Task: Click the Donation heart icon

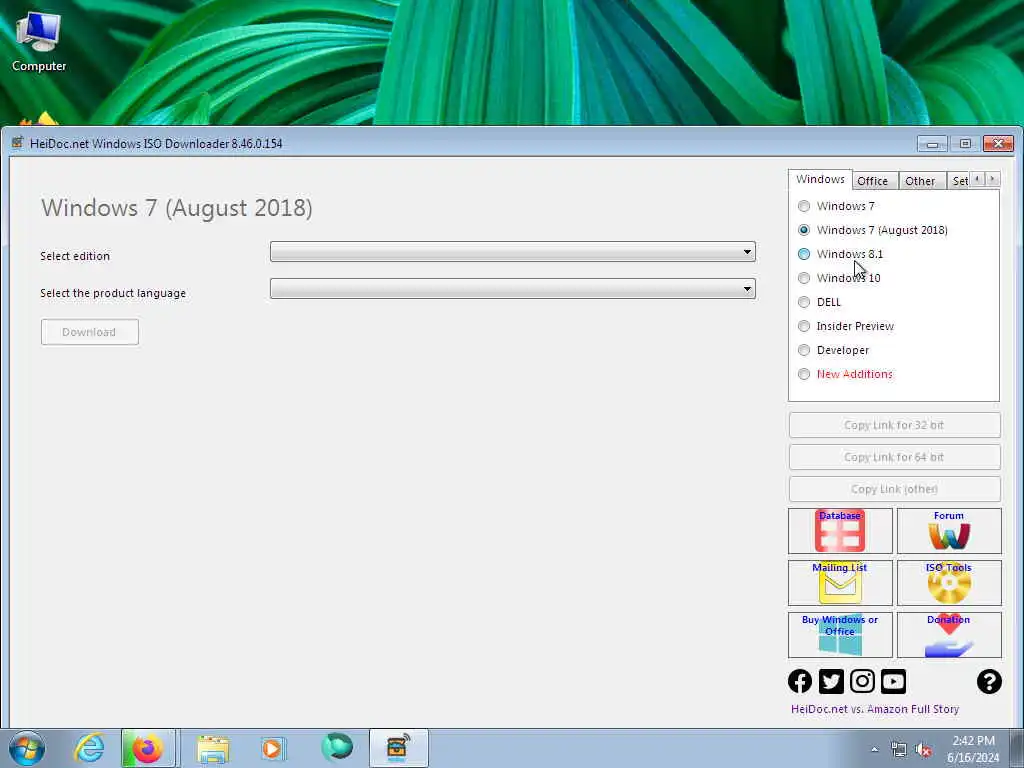Action: [x=949, y=635]
